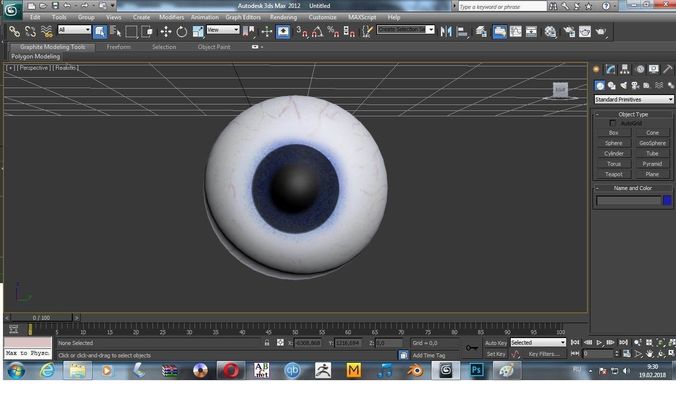
Task: Open quick access toolbar dropdown arrow
Action: [113, 6]
